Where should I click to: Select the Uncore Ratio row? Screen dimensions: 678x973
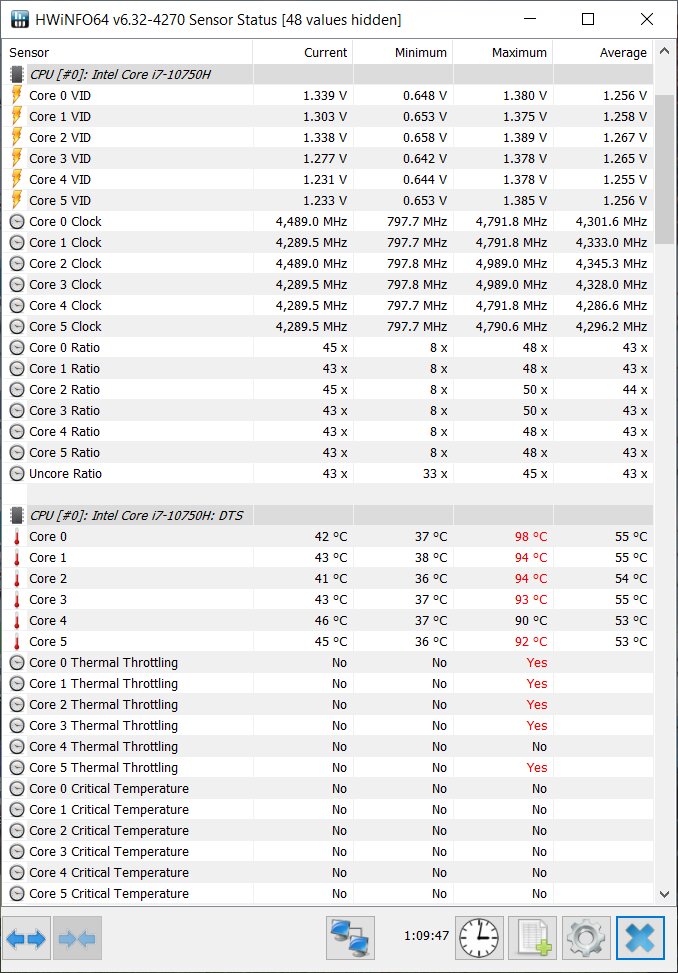pos(328,473)
